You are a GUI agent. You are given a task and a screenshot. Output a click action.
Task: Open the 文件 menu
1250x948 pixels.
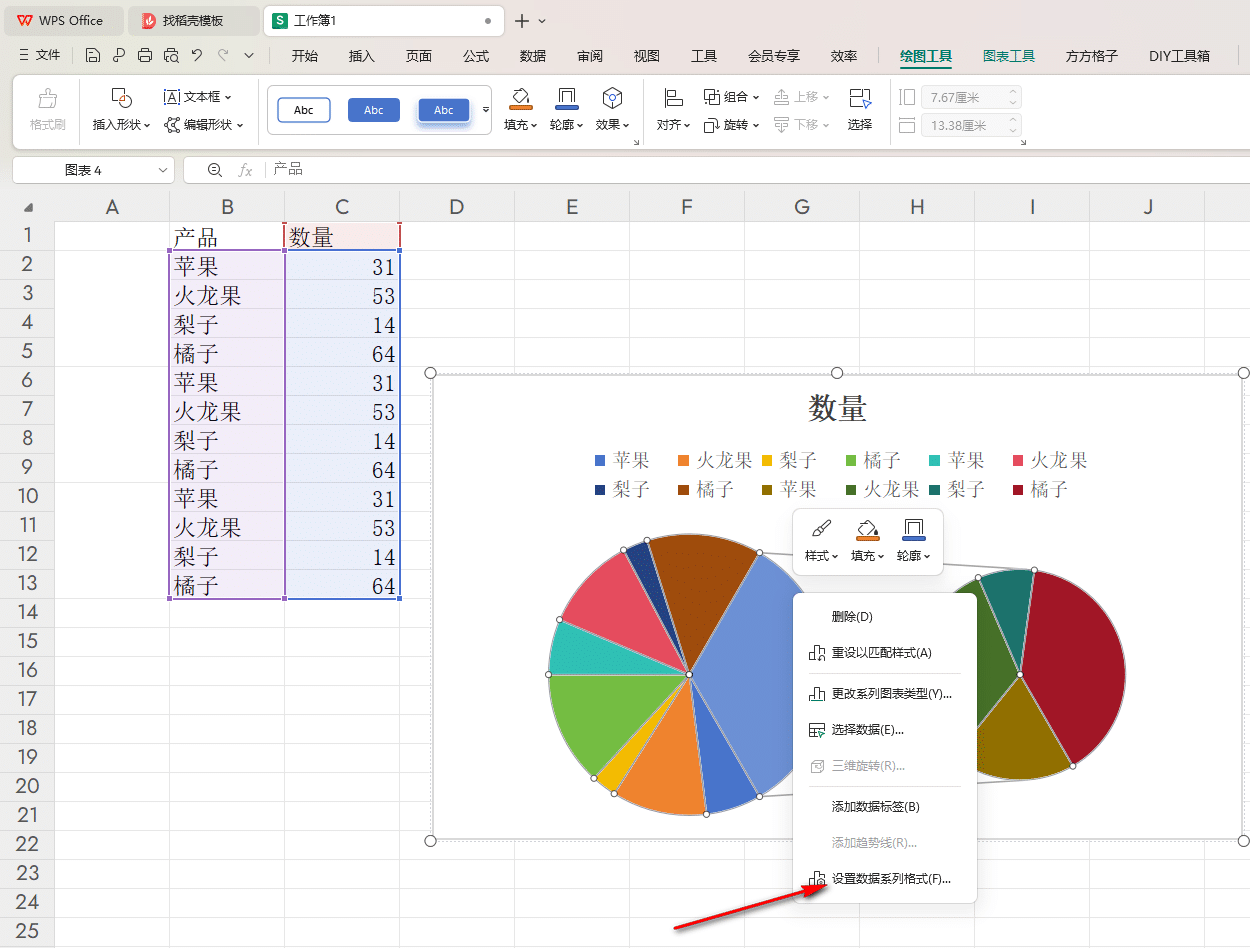click(x=40, y=56)
